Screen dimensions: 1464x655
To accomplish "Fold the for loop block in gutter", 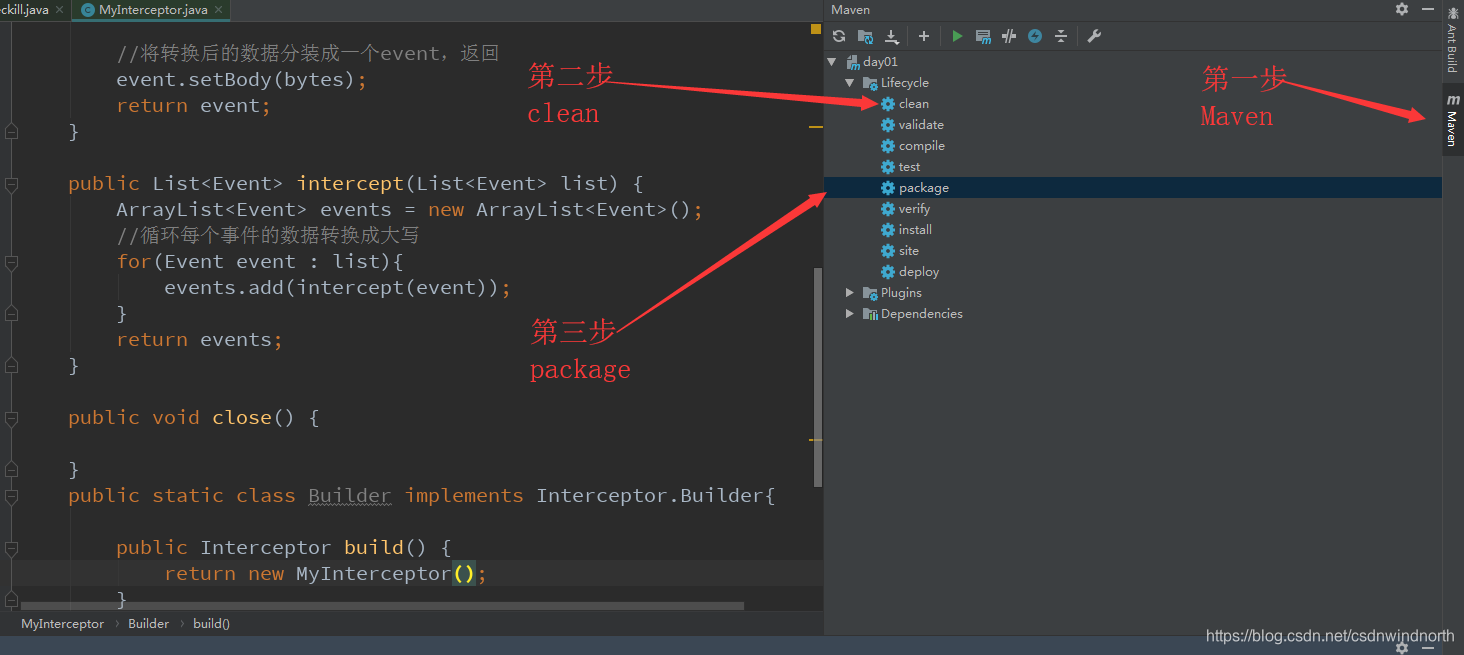I will click(x=11, y=262).
